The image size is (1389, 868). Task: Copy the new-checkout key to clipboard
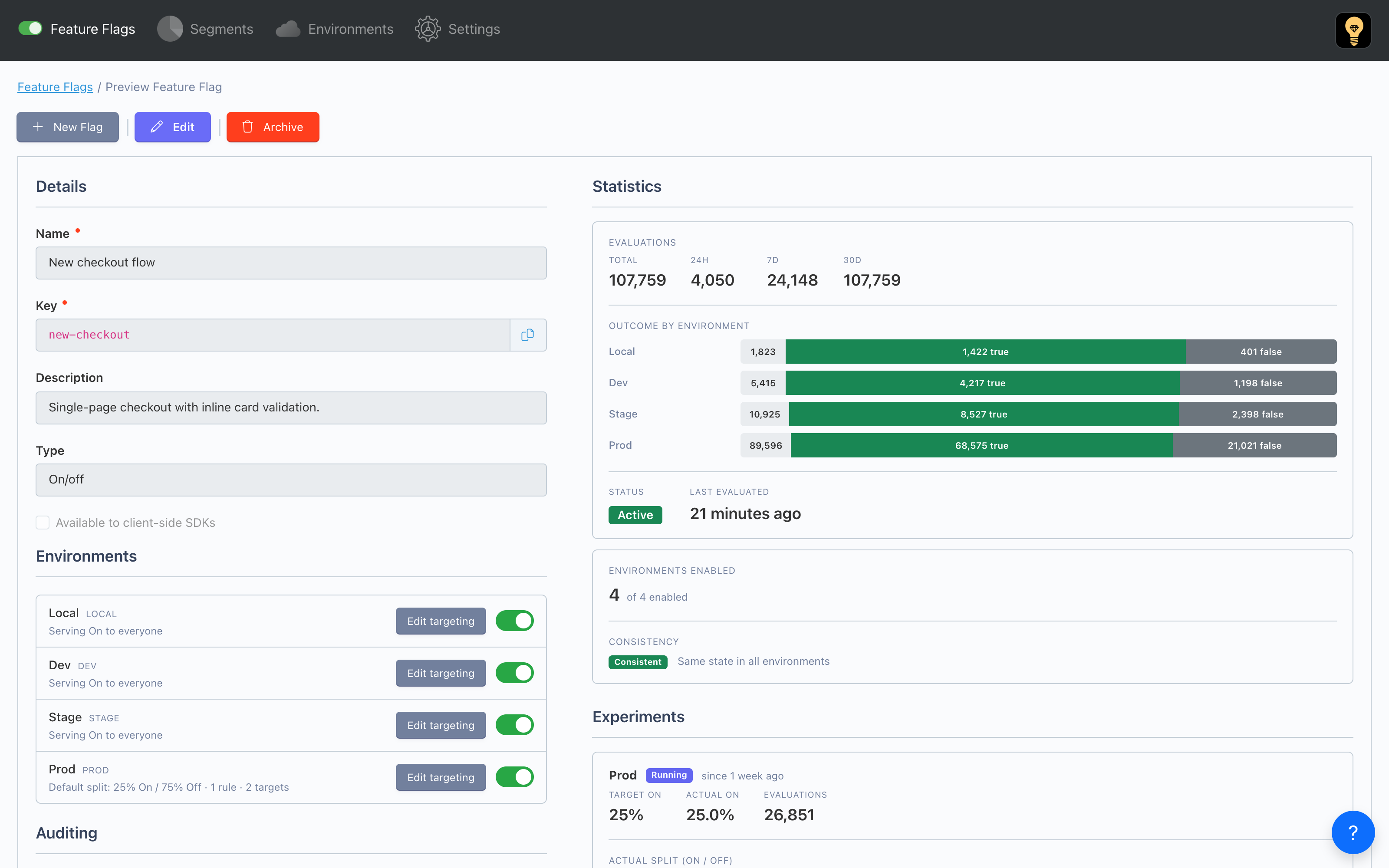[x=527, y=335]
